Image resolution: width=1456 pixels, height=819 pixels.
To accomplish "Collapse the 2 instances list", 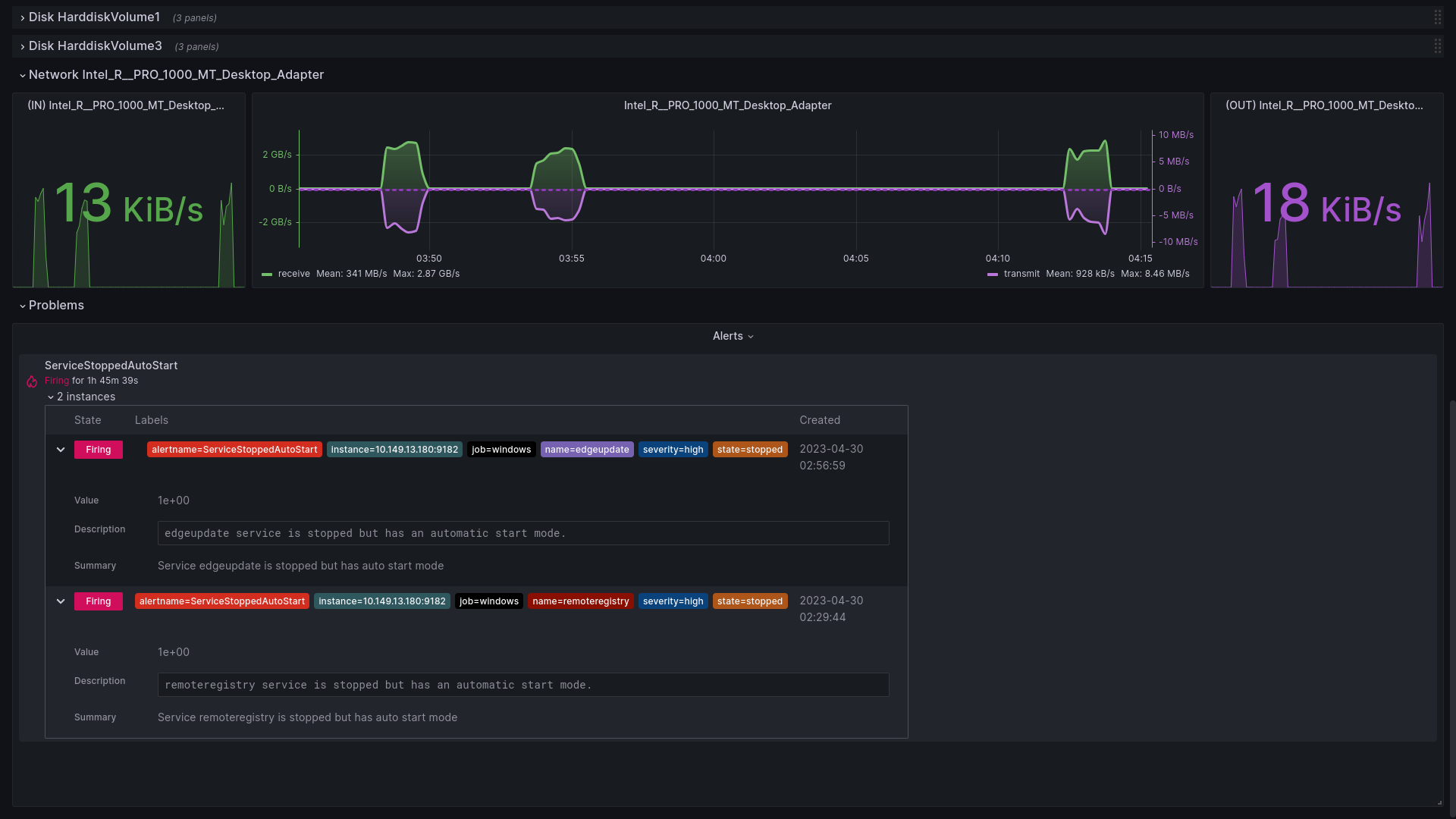I will [82, 397].
